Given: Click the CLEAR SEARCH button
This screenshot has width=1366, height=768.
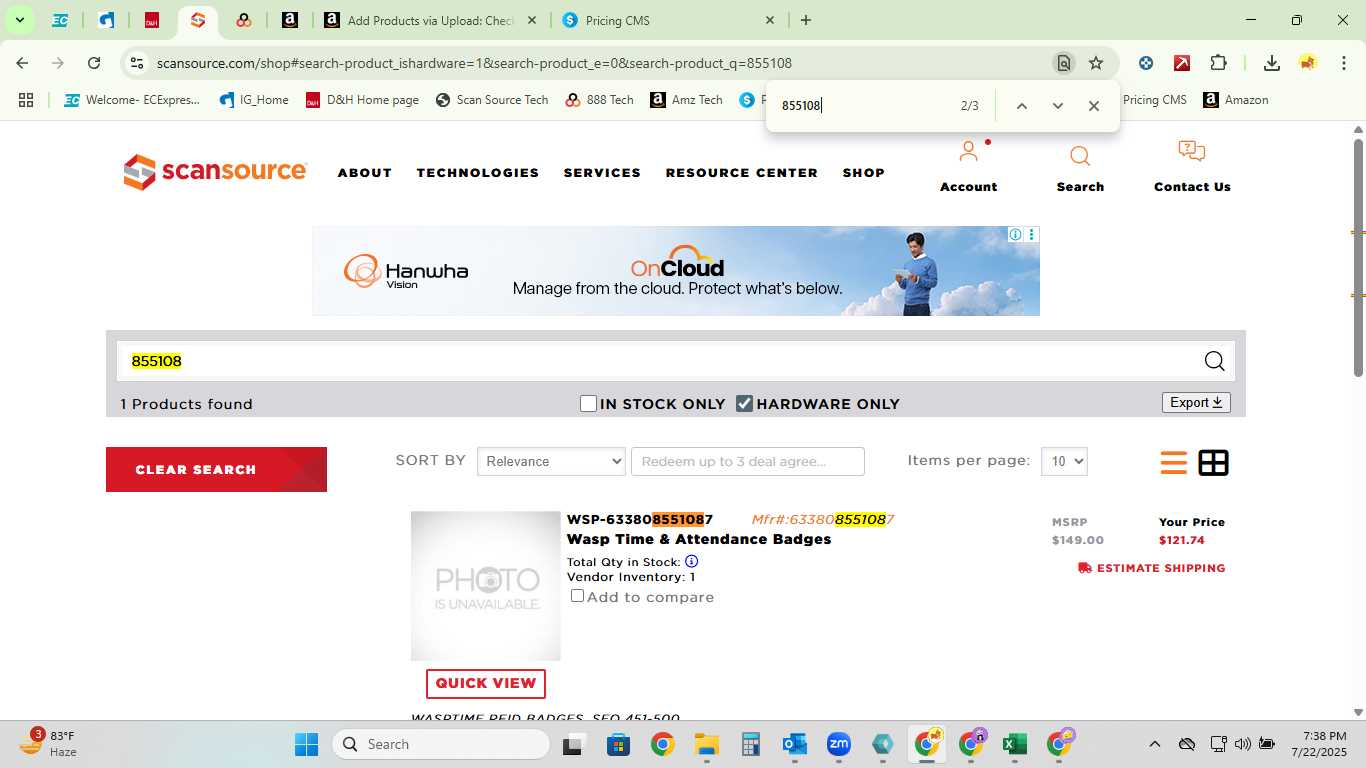Looking at the screenshot, I should pos(216,469).
